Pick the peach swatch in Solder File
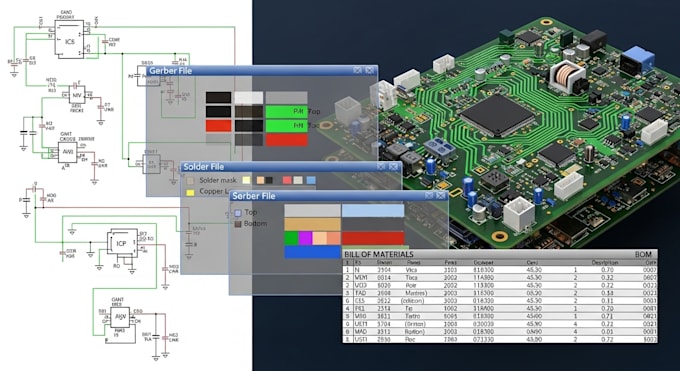680x371 pixels. [x=260, y=180]
